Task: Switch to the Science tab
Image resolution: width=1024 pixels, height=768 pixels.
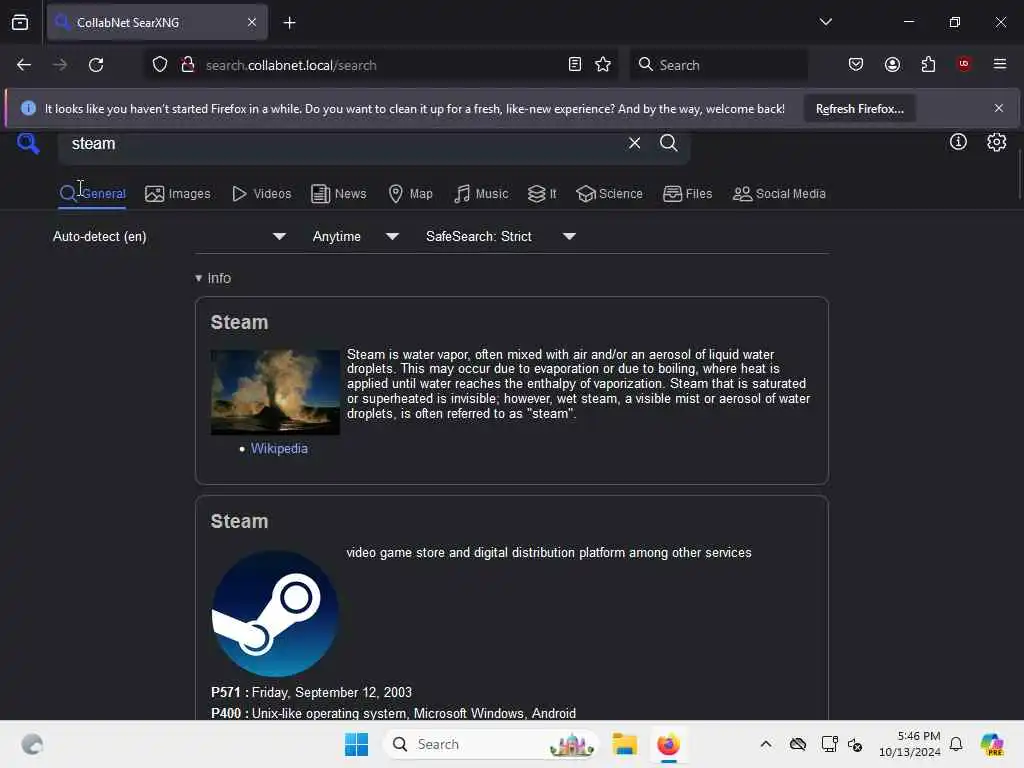Action: click(609, 193)
